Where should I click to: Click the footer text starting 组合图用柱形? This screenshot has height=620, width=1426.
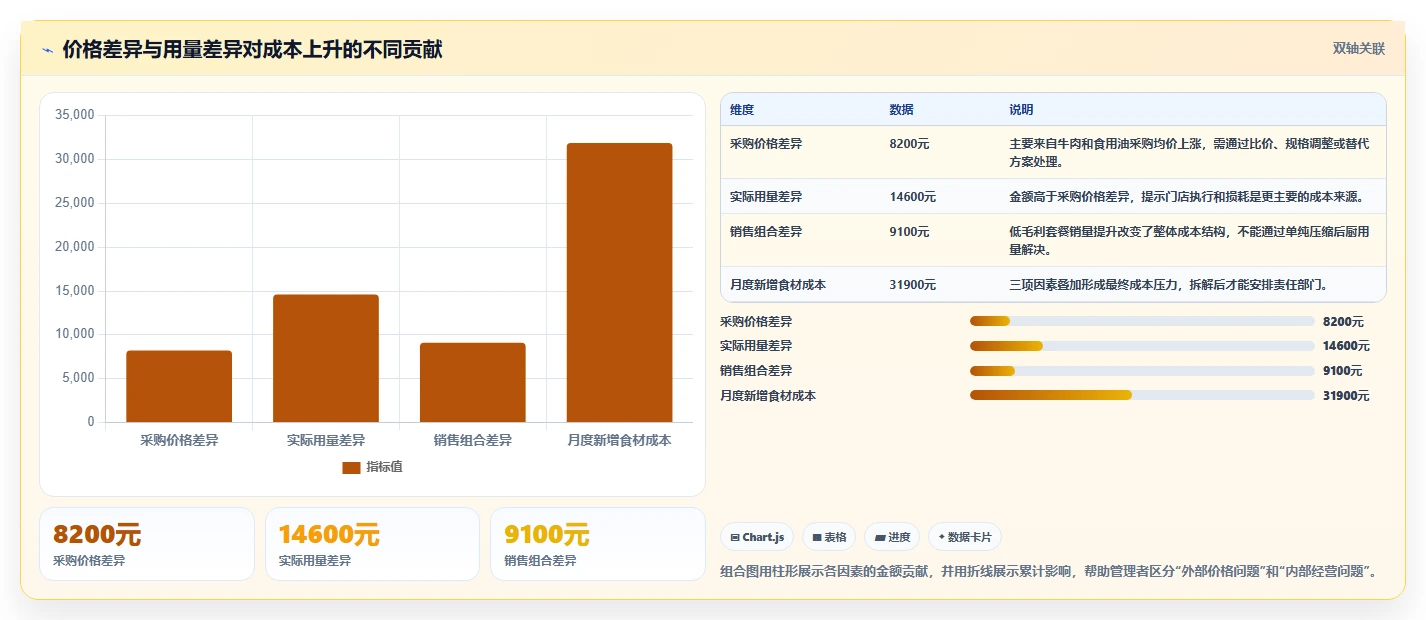tap(1052, 572)
